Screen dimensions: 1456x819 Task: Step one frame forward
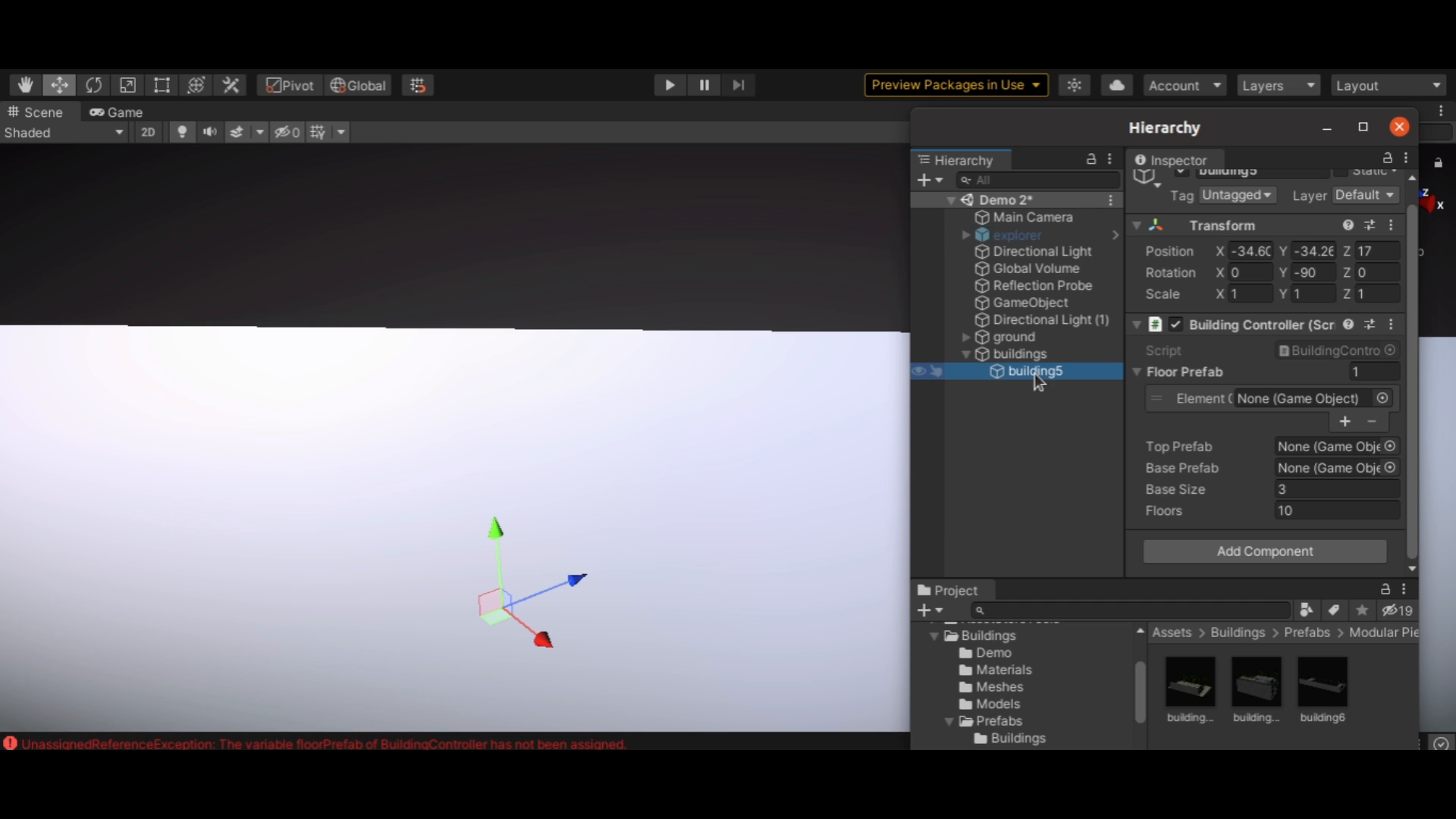739,85
